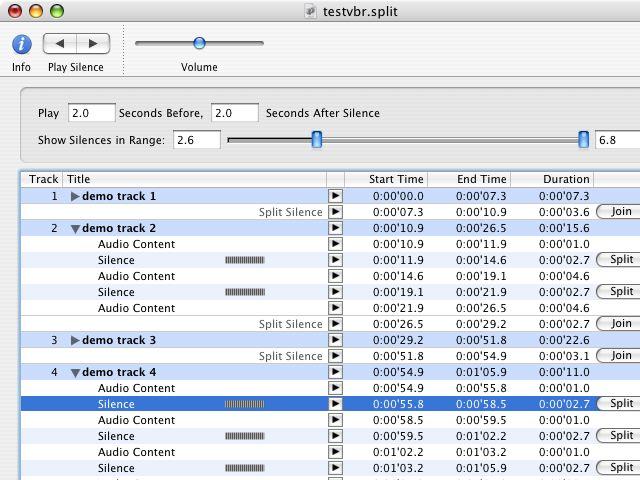Collapse demo track 2
Screen dimensions: 640x480
pos(75,229)
